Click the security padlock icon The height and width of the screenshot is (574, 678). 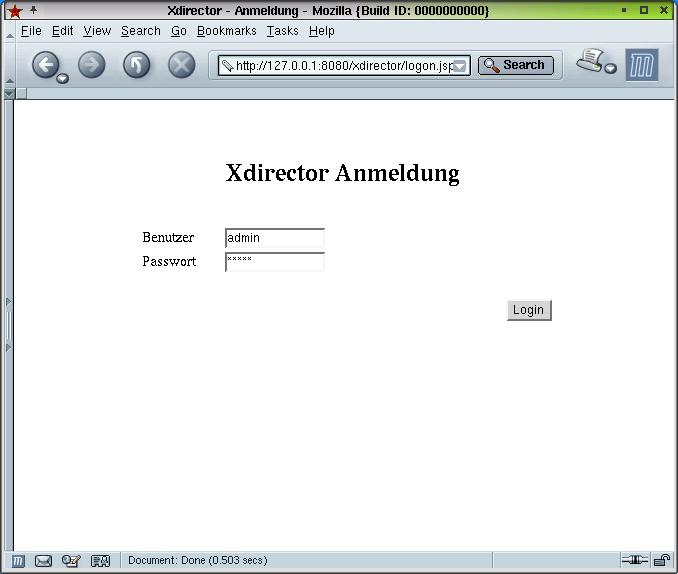click(662, 560)
